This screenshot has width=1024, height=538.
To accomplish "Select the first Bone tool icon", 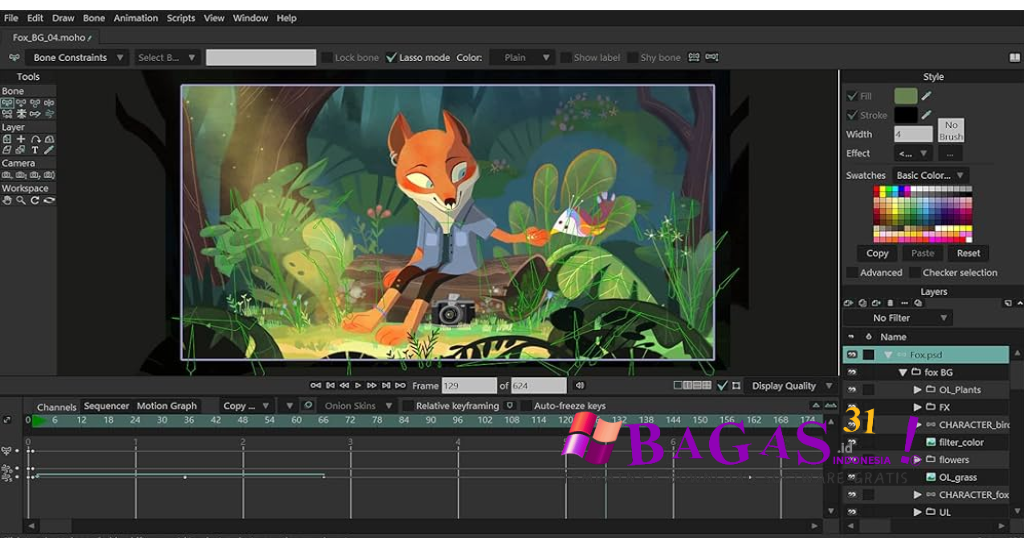I will click(x=7, y=103).
